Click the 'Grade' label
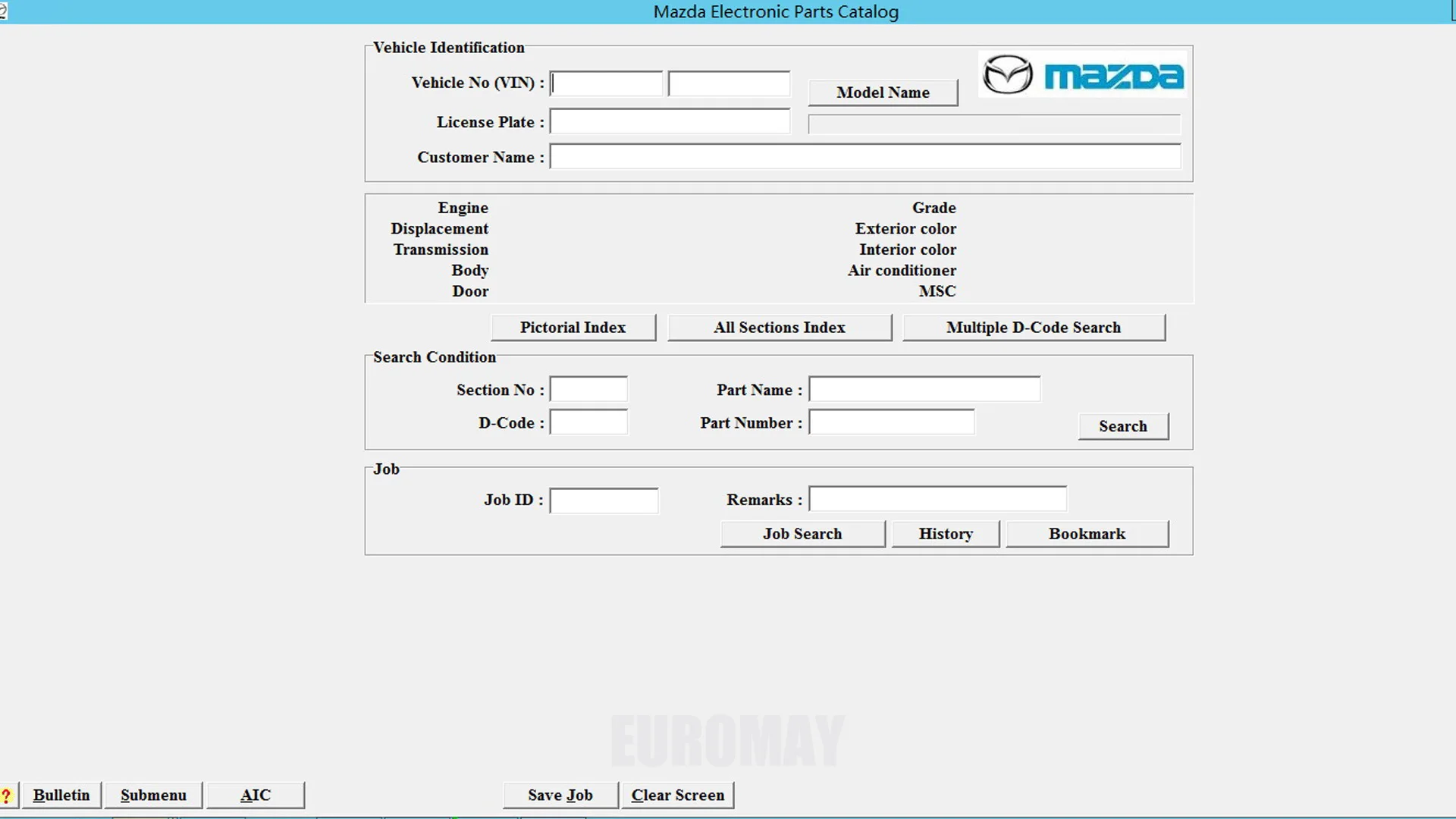1456x819 pixels. (x=934, y=208)
